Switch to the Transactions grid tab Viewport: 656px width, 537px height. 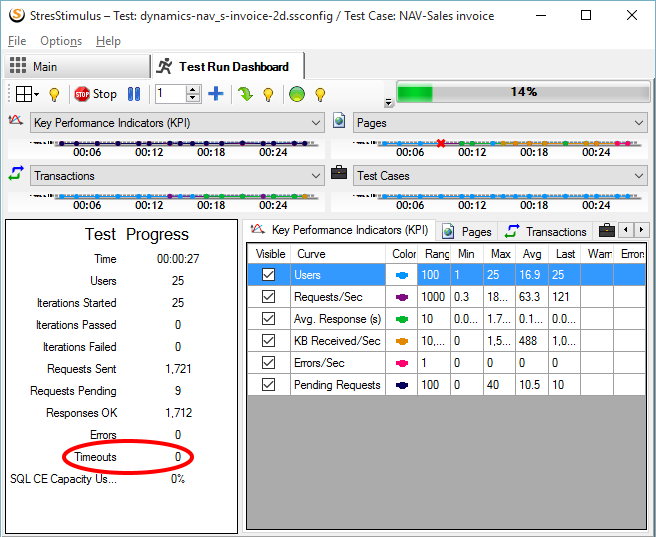546,231
